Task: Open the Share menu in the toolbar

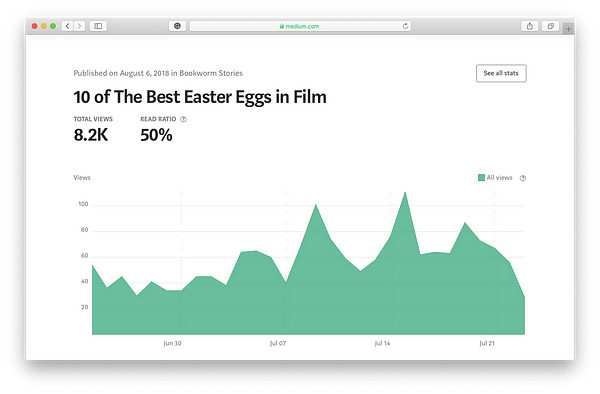Action: pyautogui.click(x=530, y=26)
